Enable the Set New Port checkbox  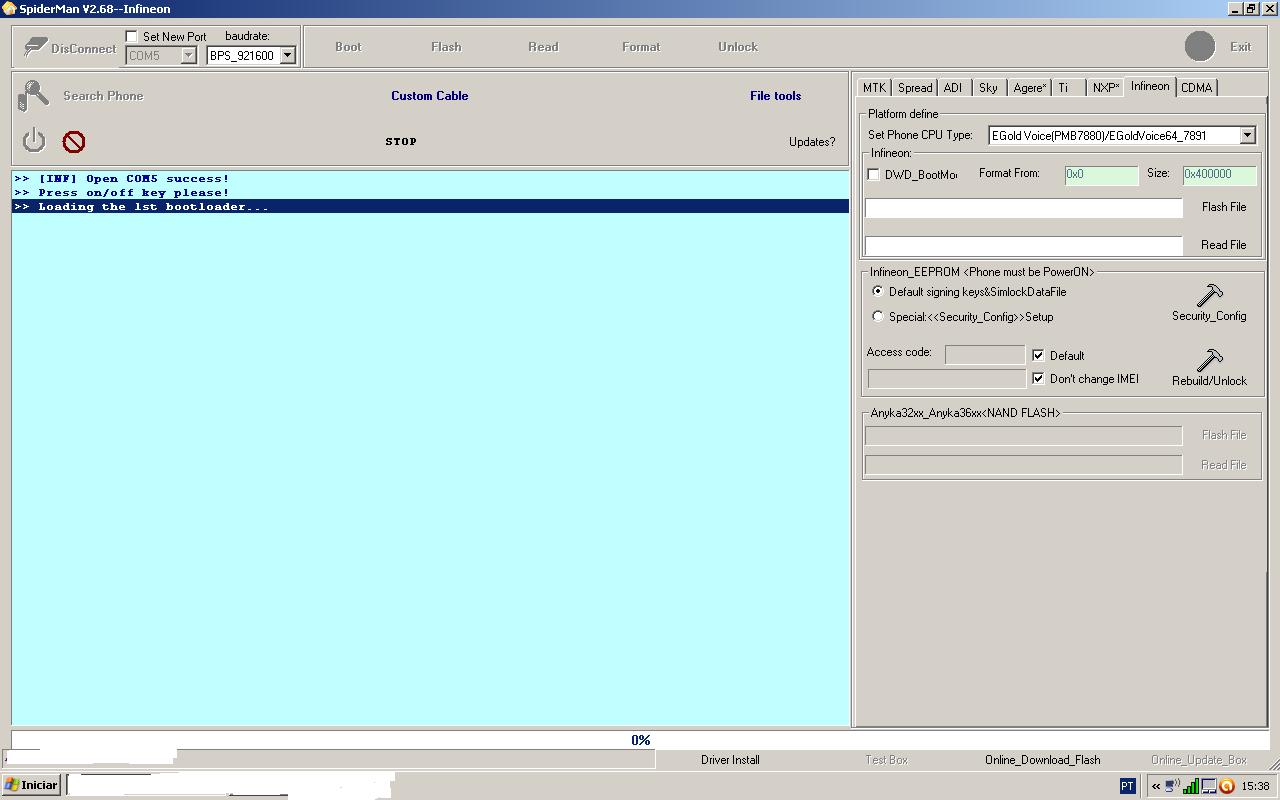click(132, 37)
